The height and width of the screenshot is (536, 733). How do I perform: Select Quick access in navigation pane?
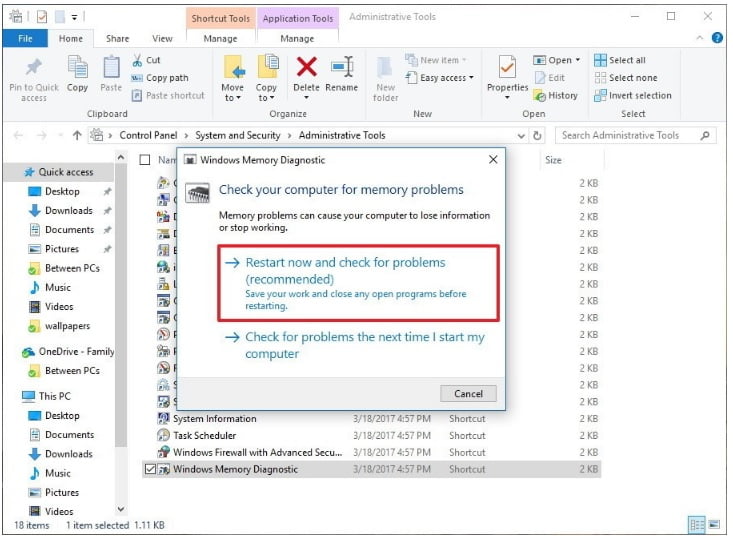(x=59, y=172)
